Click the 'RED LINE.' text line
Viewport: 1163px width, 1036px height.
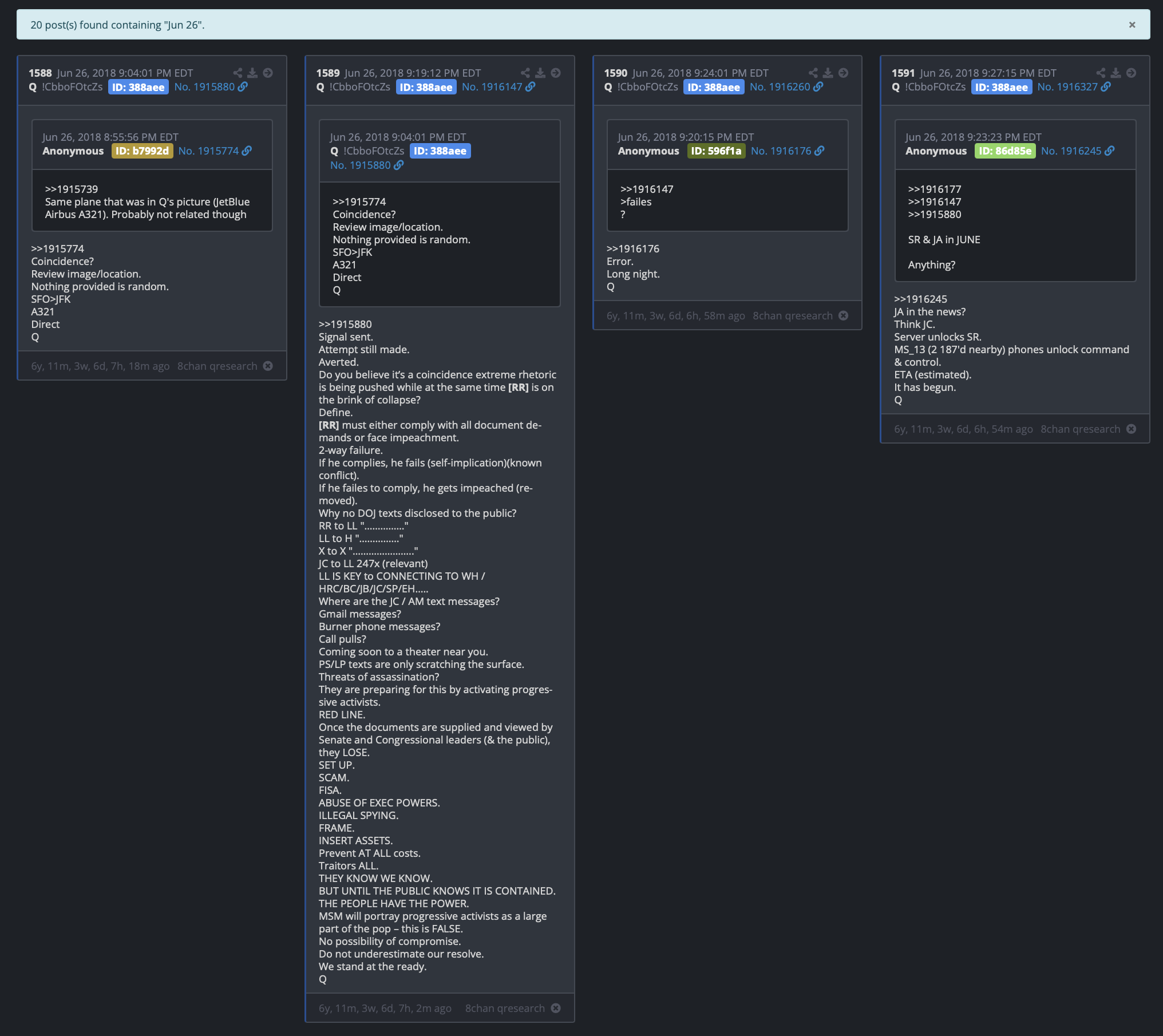pos(342,715)
